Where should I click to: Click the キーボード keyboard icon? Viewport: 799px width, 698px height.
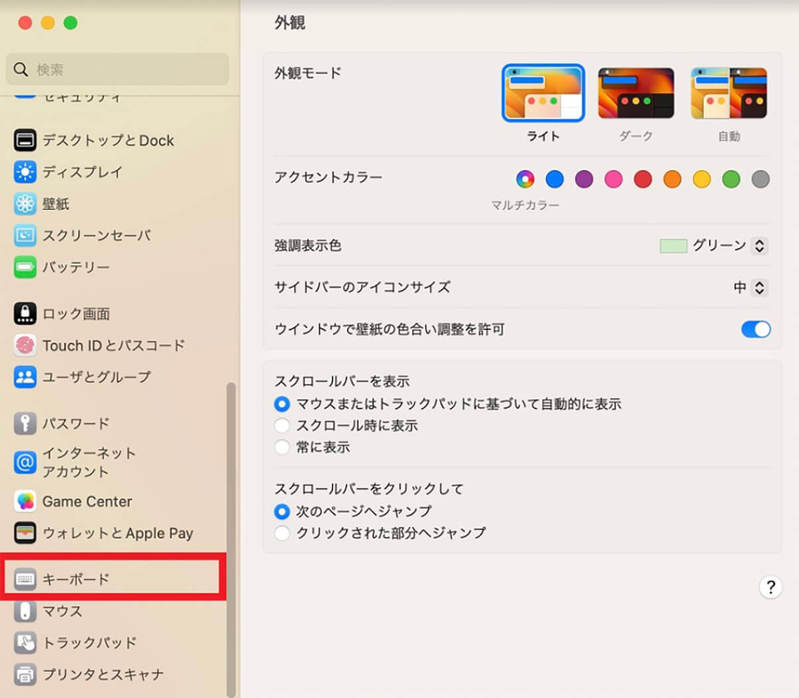point(25,579)
